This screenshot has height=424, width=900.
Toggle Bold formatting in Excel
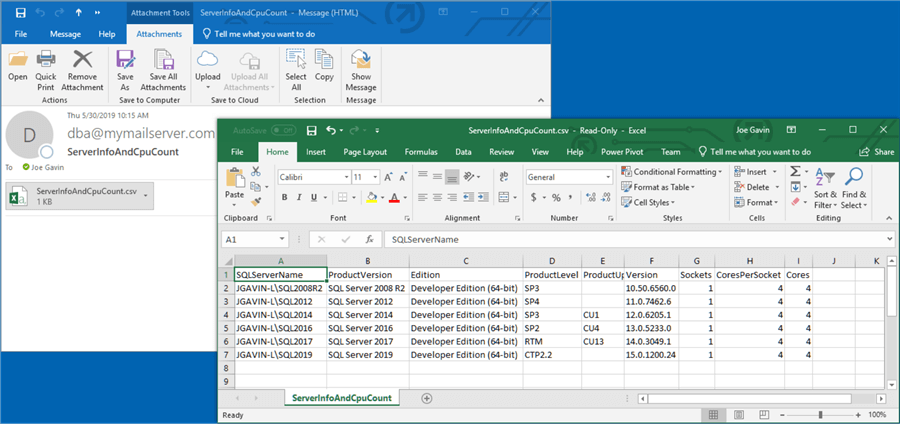coord(285,197)
